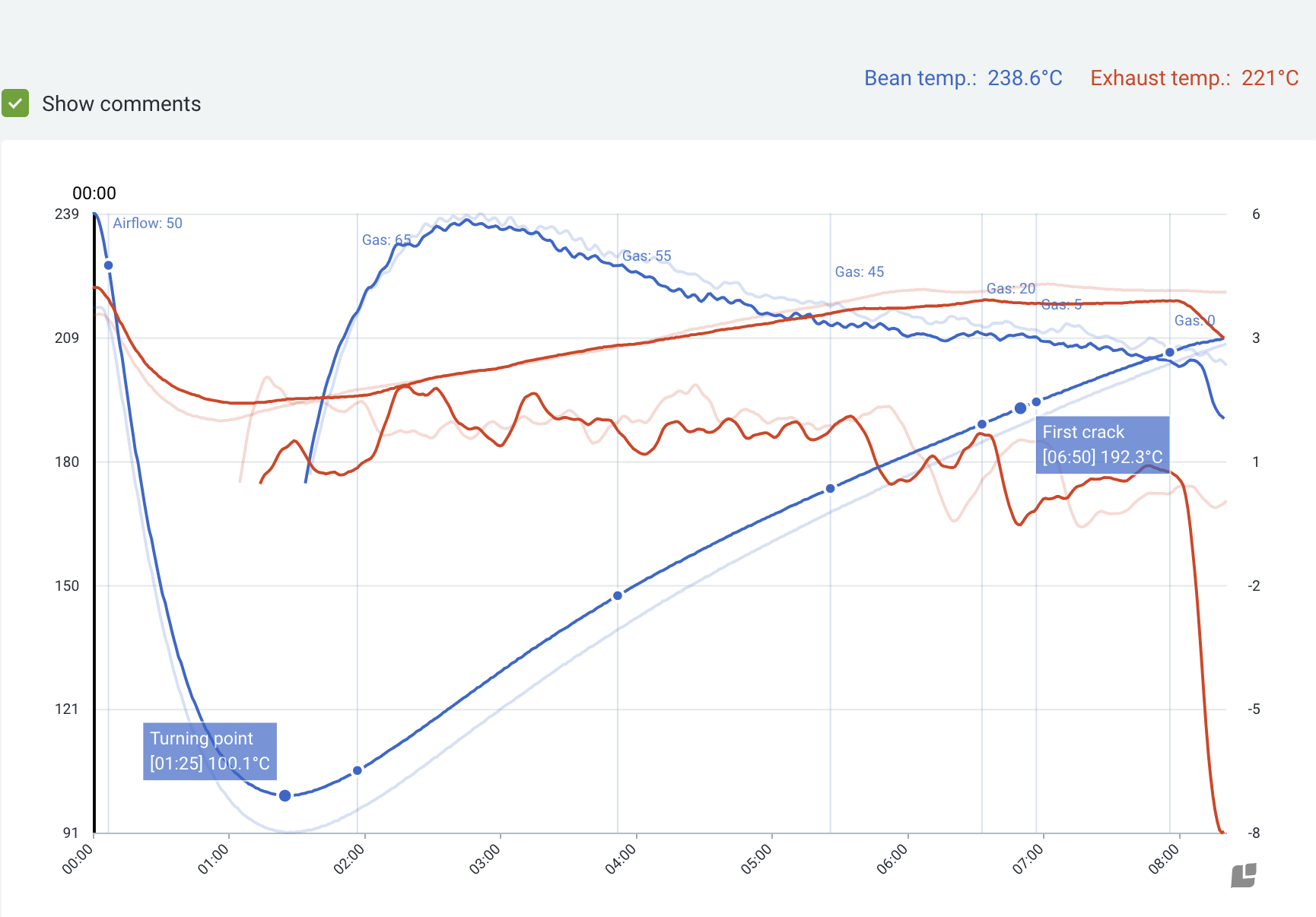1316x917 pixels.
Task: Open the Turning point 100.1°C annotation box
Action: click(209, 751)
